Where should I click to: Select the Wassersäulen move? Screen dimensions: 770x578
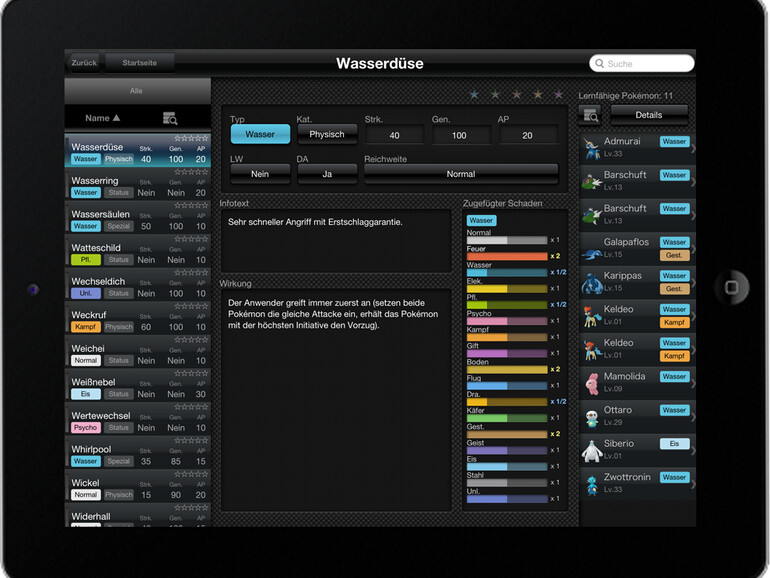[138, 218]
